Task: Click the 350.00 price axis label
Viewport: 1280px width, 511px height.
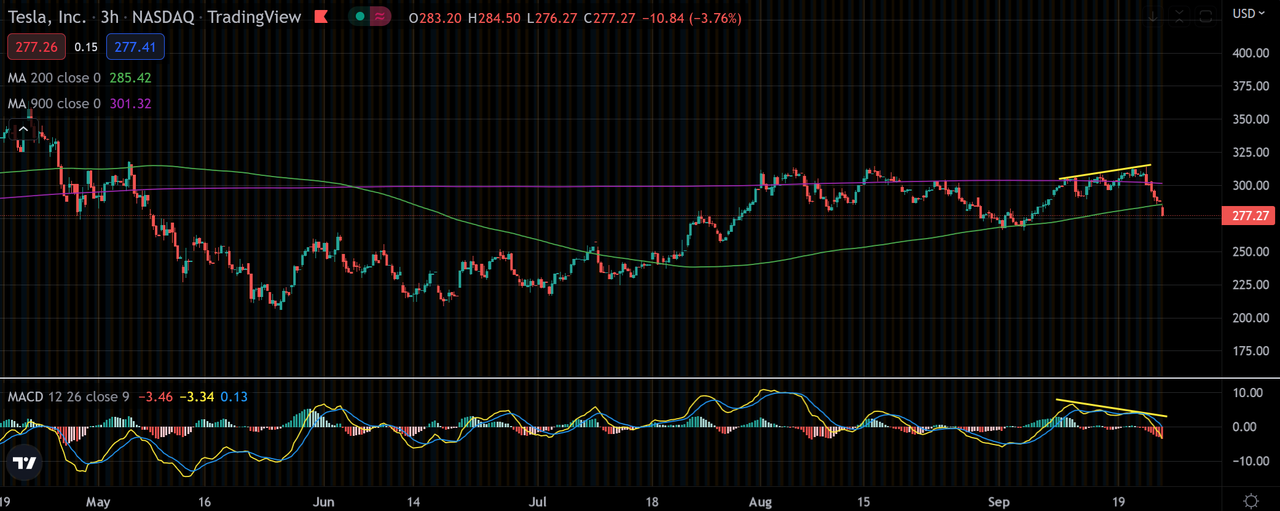Action: [x=1250, y=119]
